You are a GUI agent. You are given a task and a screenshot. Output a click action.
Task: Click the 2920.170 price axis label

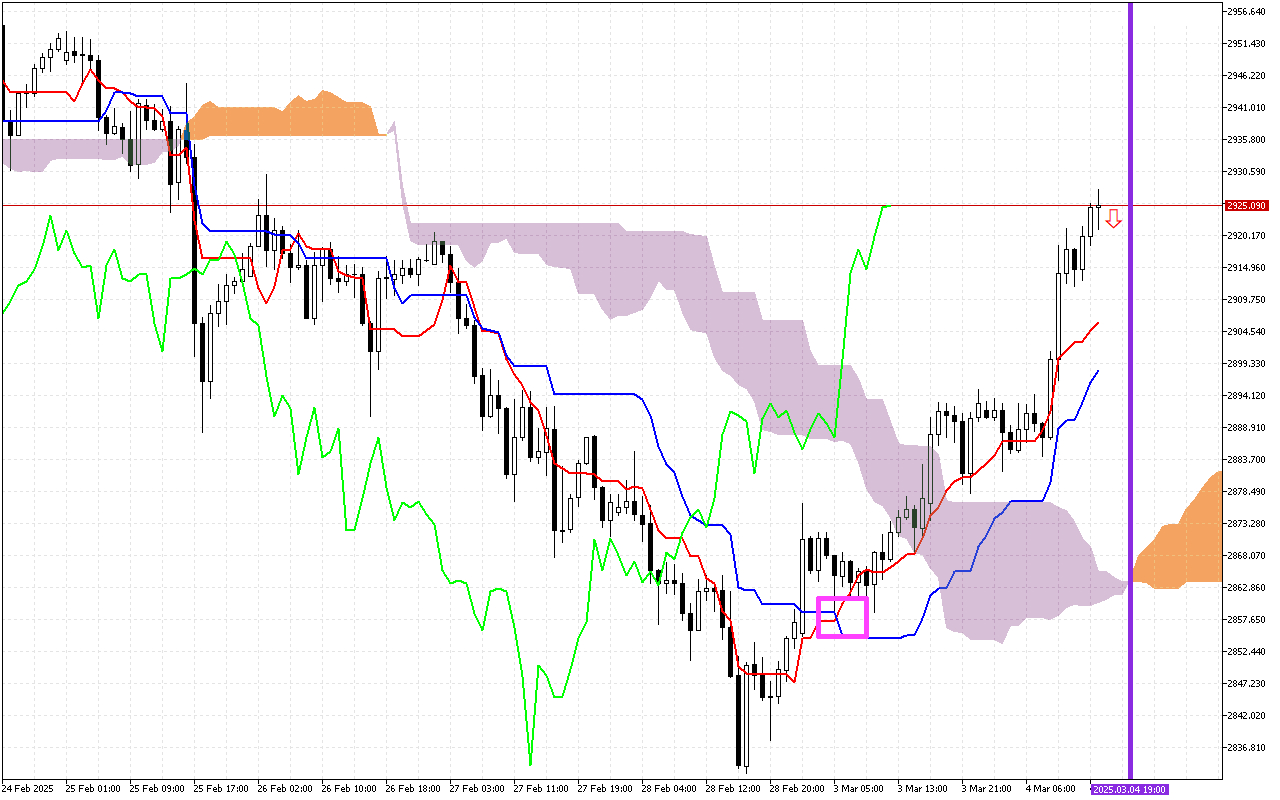tap(1246, 236)
